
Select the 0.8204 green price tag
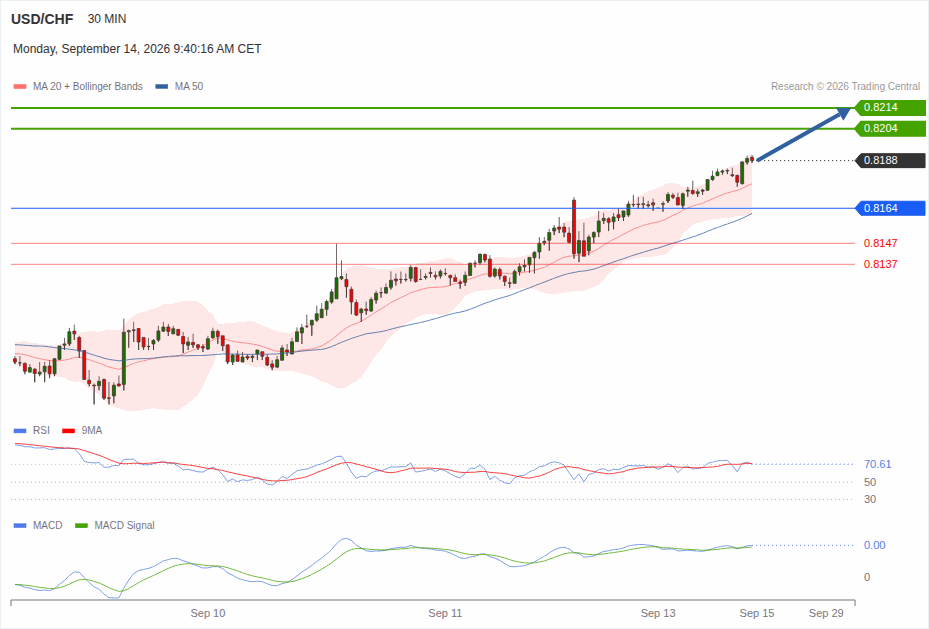[x=890, y=129]
